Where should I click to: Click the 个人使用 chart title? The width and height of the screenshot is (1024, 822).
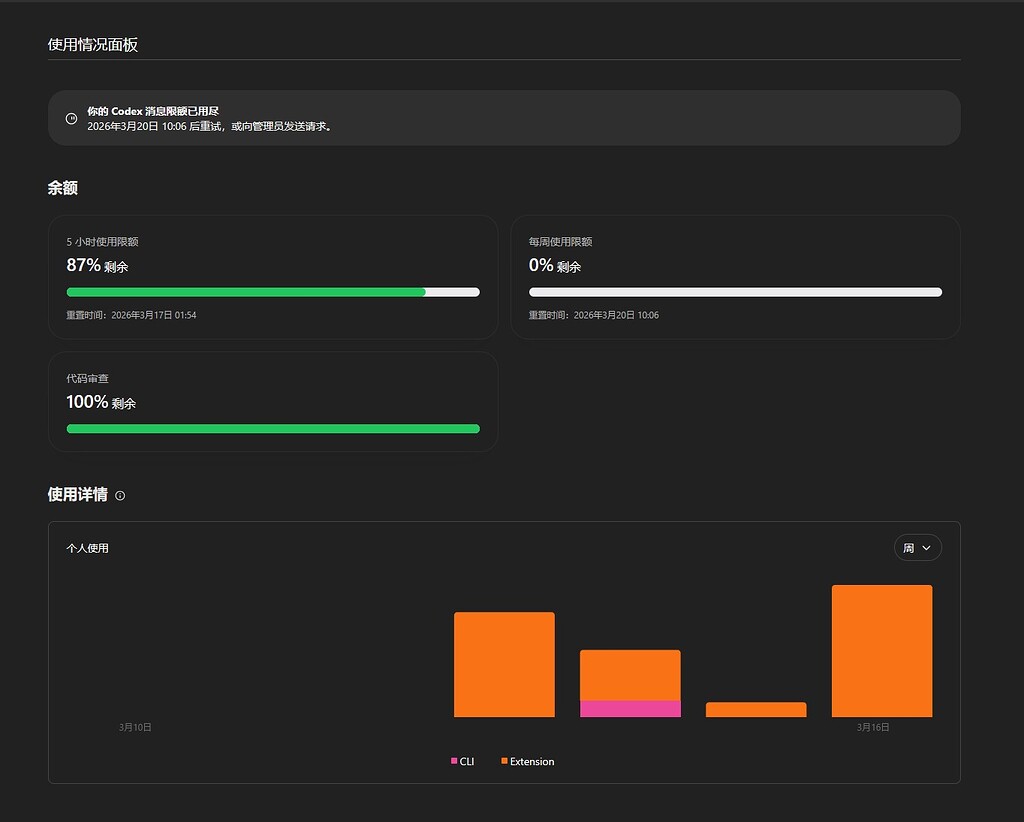click(88, 548)
